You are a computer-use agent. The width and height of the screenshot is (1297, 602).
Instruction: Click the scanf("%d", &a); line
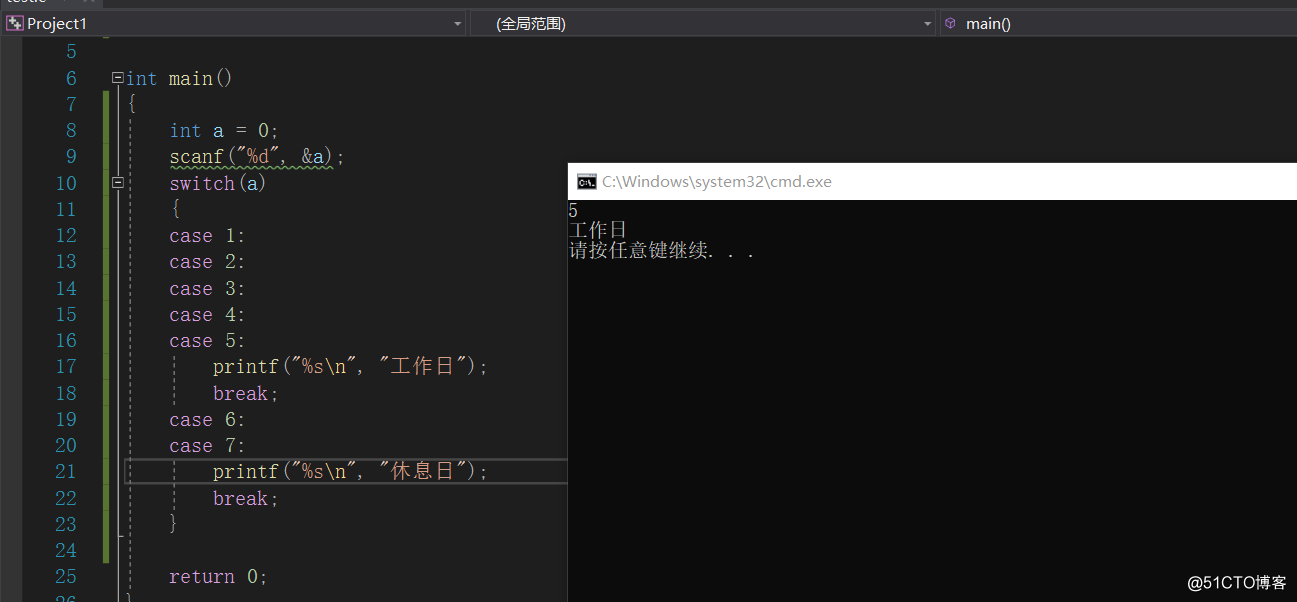click(257, 157)
